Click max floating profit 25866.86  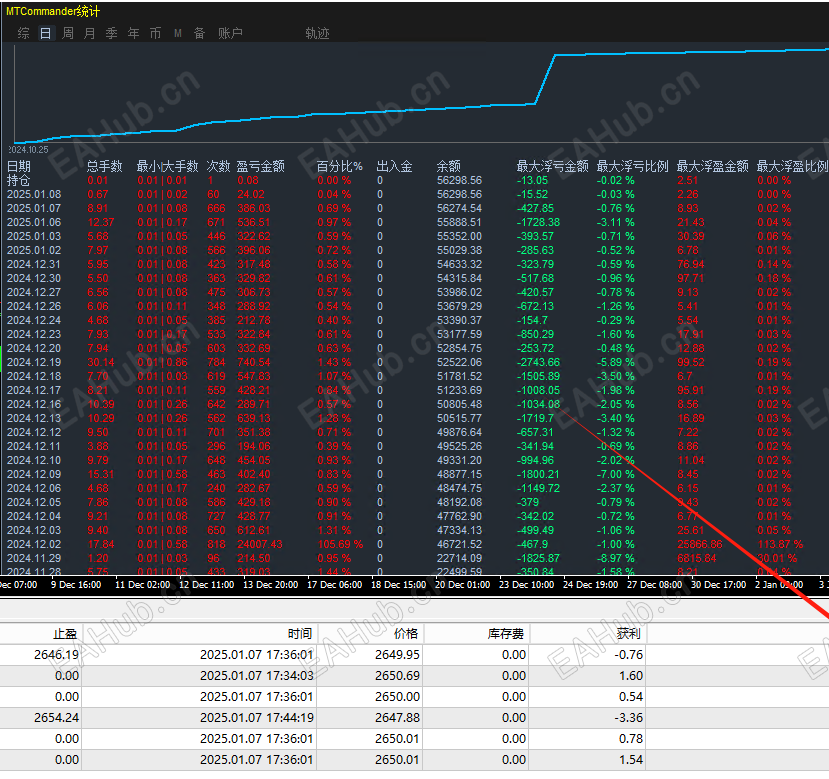(699, 544)
